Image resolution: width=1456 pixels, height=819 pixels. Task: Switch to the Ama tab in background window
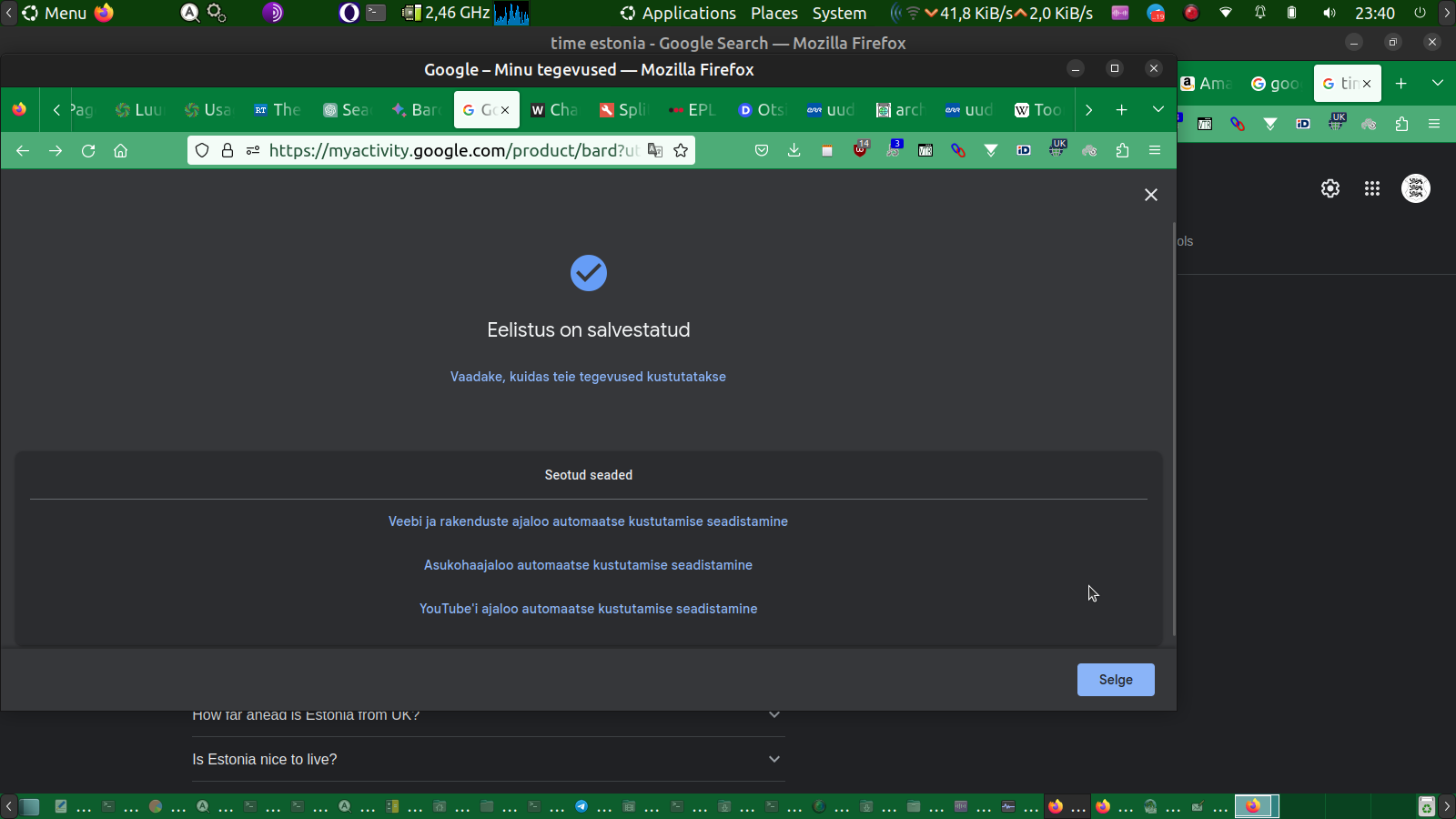[1207, 84]
